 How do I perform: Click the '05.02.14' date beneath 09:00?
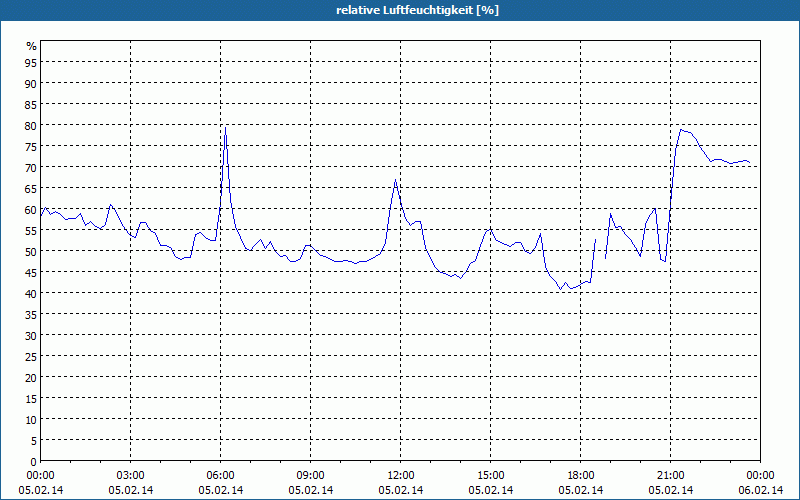[311, 490]
